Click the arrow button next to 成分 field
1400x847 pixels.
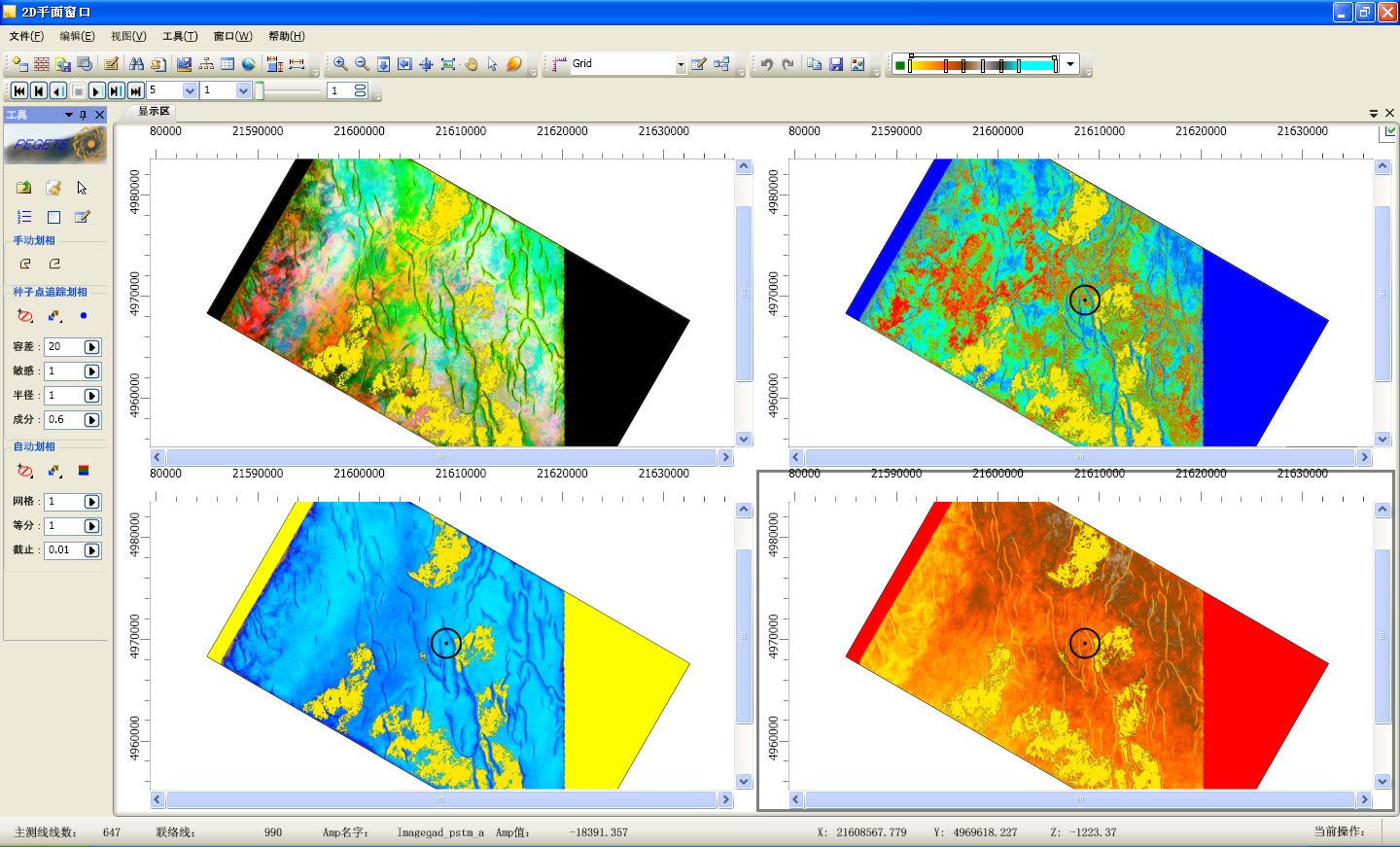[91, 420]
